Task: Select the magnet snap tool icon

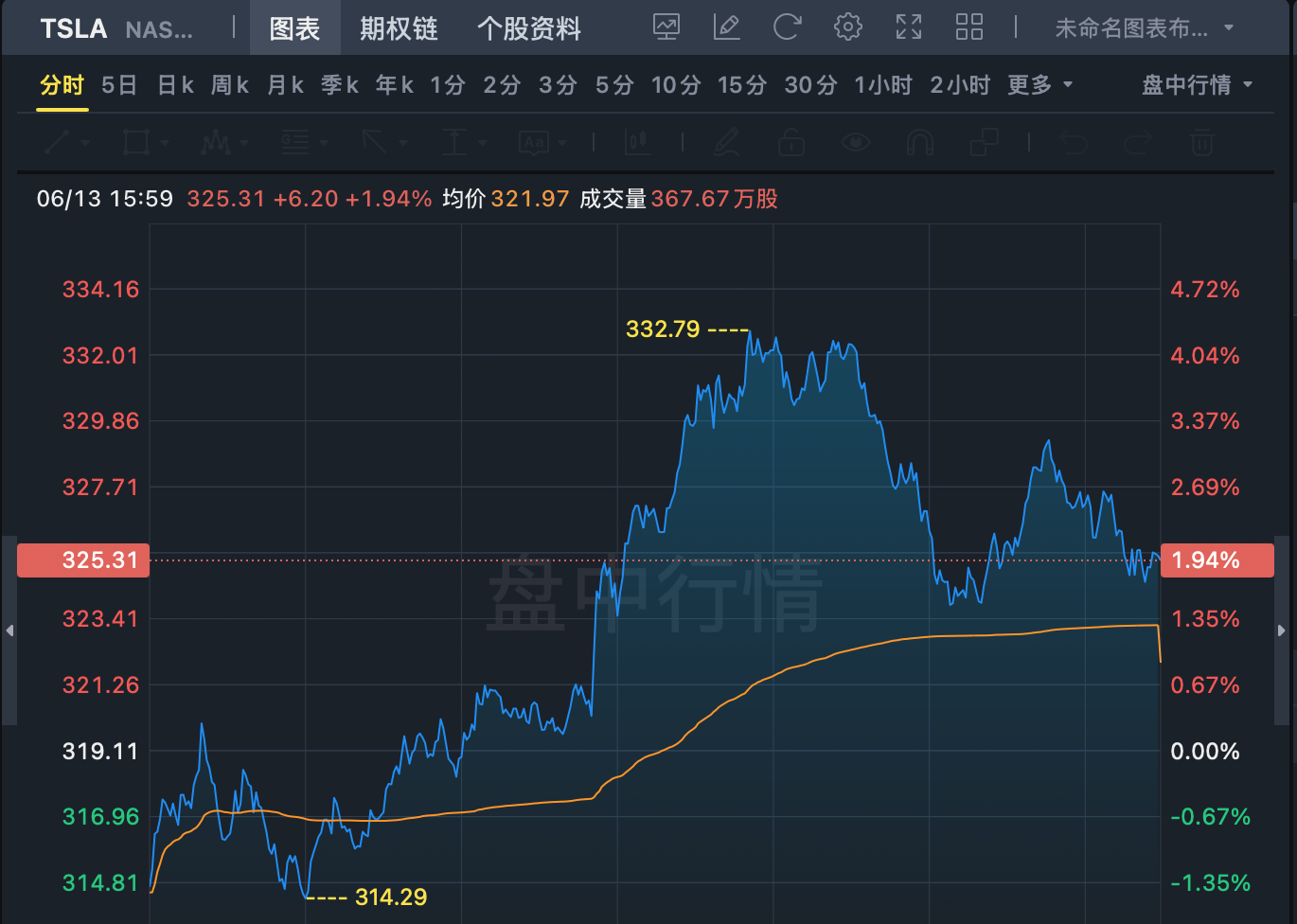Action: [x=919, y=143]
